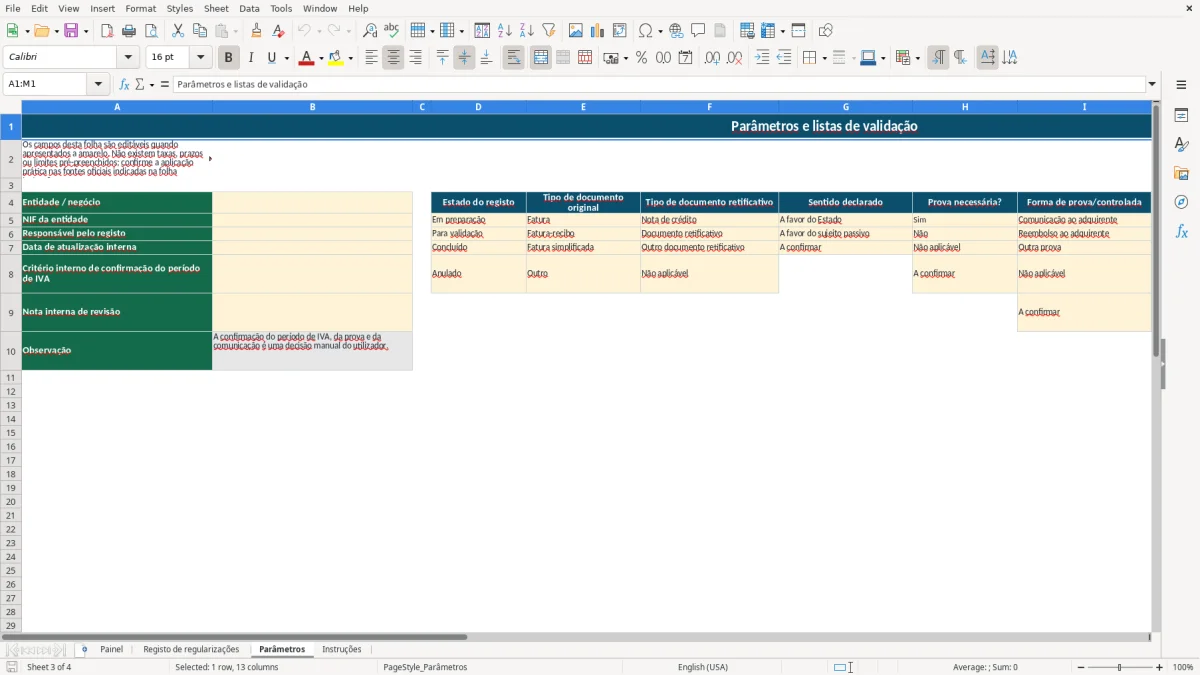Viewport: 1200px width, 675px height.
Task: Open the Sort dialog
Action: click(x=482, y=31)
